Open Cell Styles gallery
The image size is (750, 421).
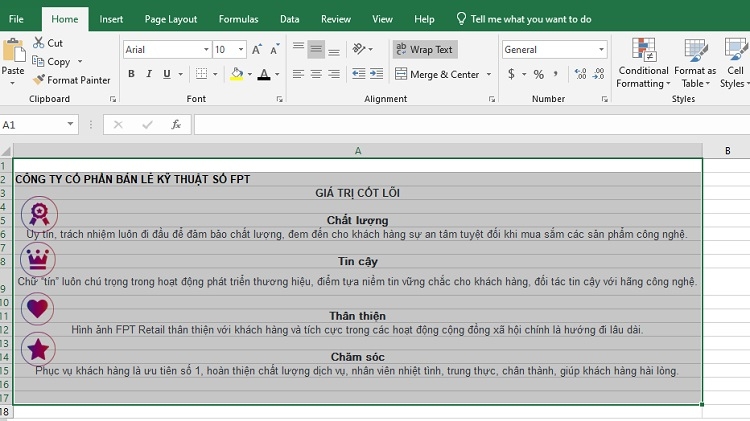735,63
